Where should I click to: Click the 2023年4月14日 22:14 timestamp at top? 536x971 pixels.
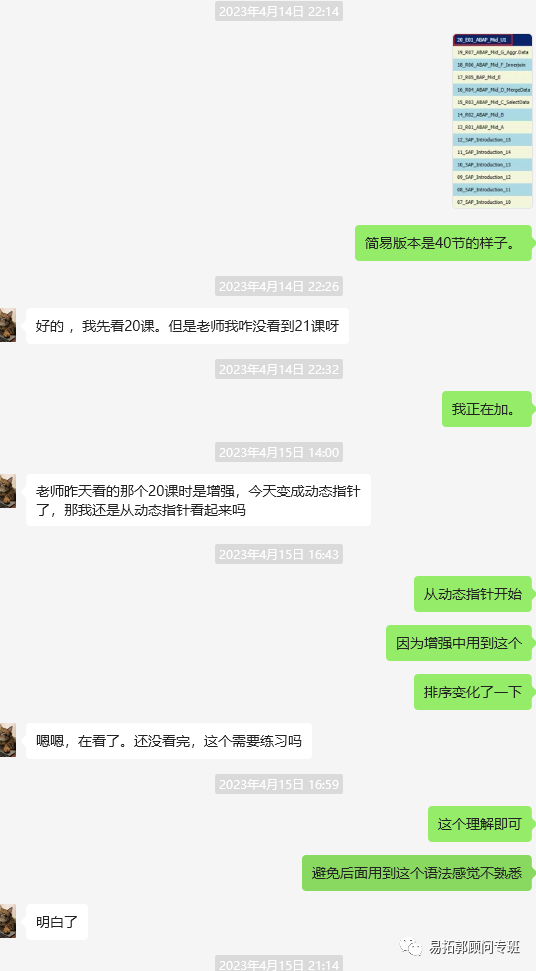point(279,11)
